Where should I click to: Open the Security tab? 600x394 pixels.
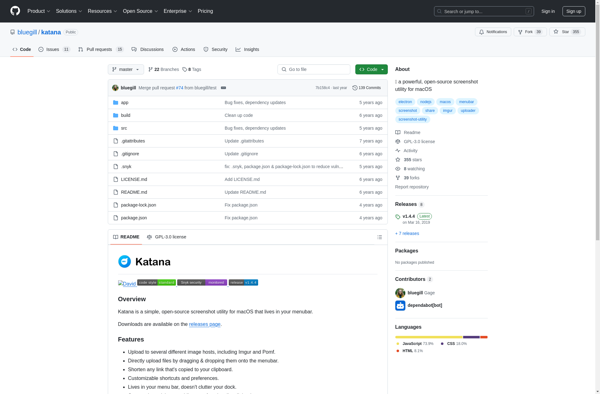pos(215,49)
